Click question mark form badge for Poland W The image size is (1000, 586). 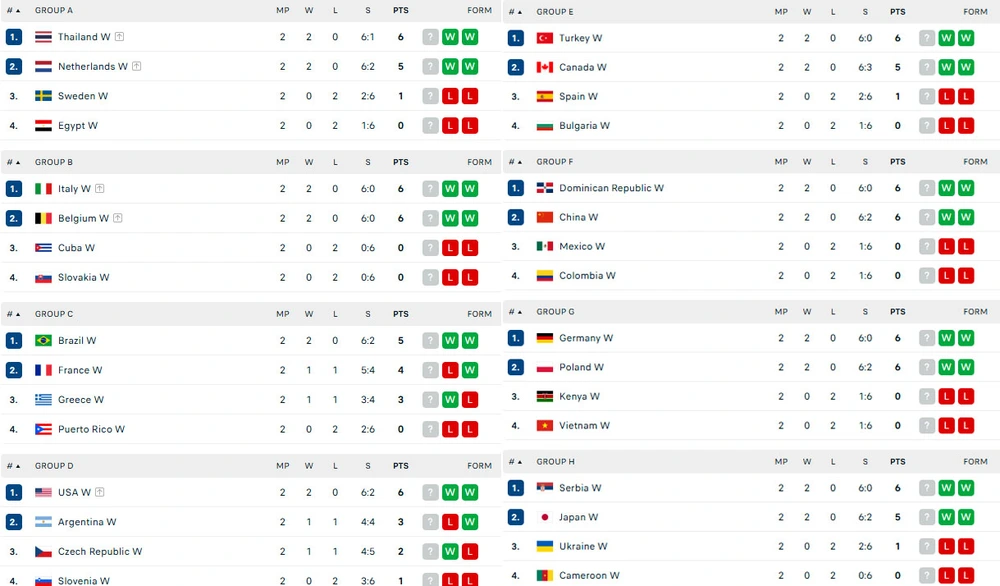pyautogui.click(x=927, y=367)
